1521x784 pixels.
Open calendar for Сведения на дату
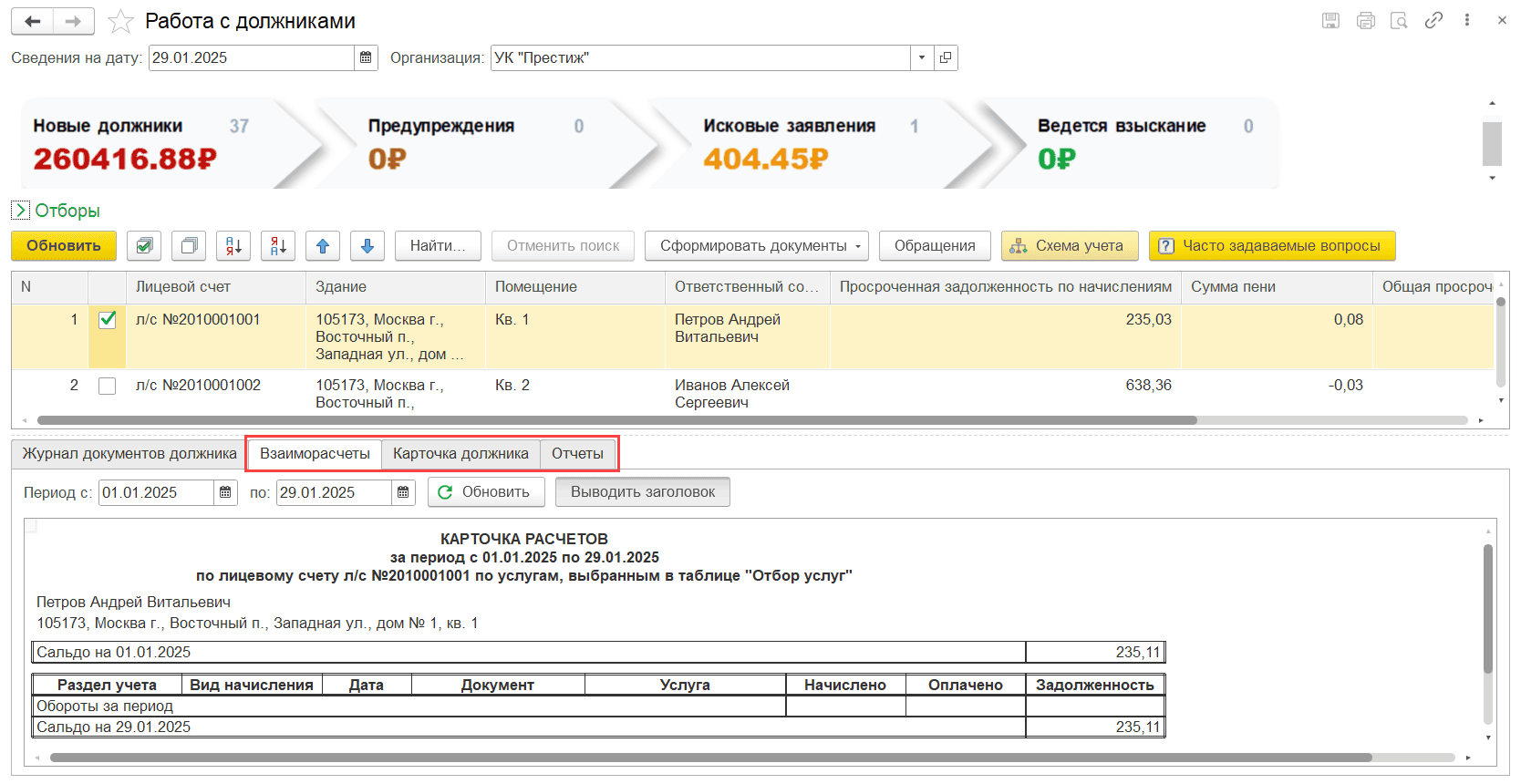pos(366,58)
